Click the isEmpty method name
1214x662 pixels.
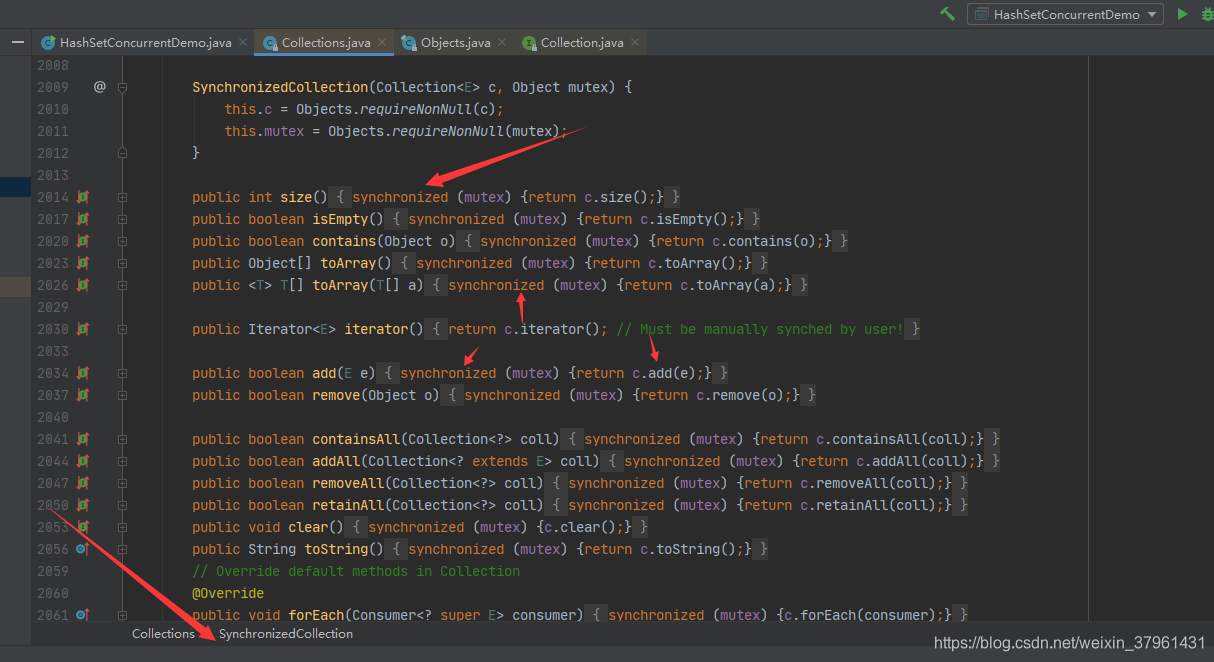pyautogui.click(x=340, y=219)
